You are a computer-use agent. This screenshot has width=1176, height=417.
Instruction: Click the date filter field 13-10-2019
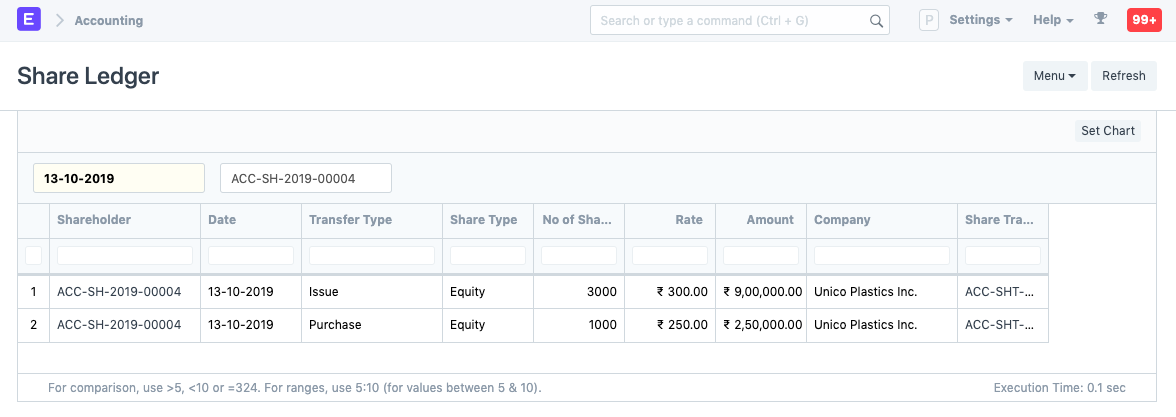click(x=119, y=178)
